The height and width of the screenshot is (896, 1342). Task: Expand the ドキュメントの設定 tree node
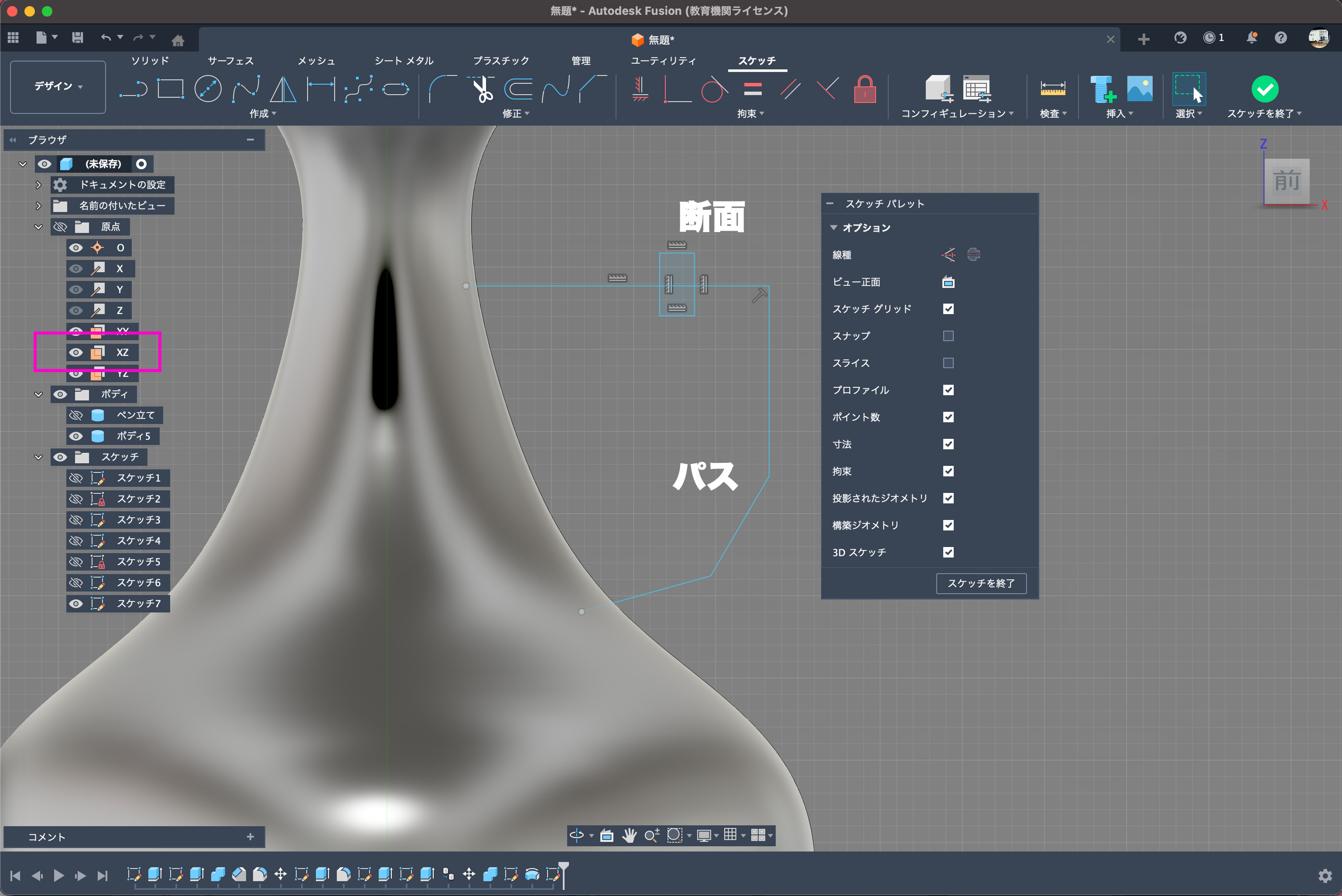38,185
